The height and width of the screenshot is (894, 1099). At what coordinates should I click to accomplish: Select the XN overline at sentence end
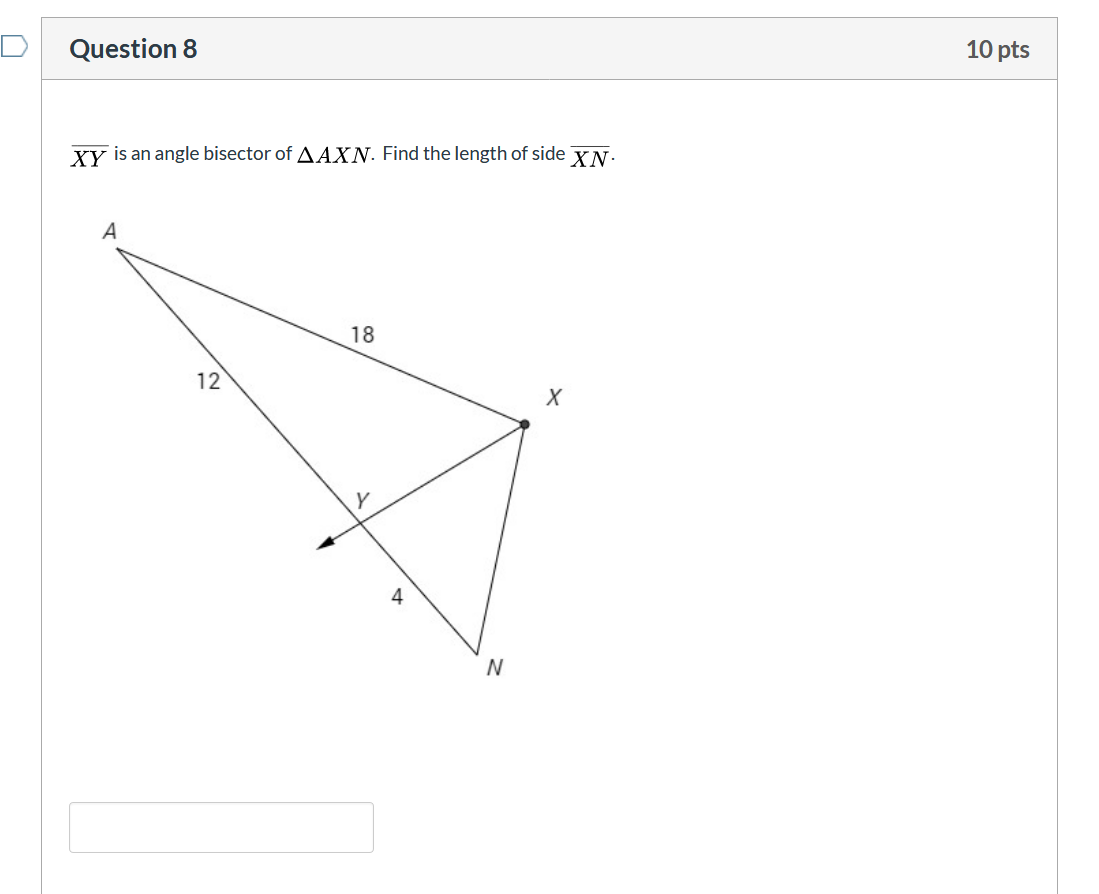pos(590,155)
